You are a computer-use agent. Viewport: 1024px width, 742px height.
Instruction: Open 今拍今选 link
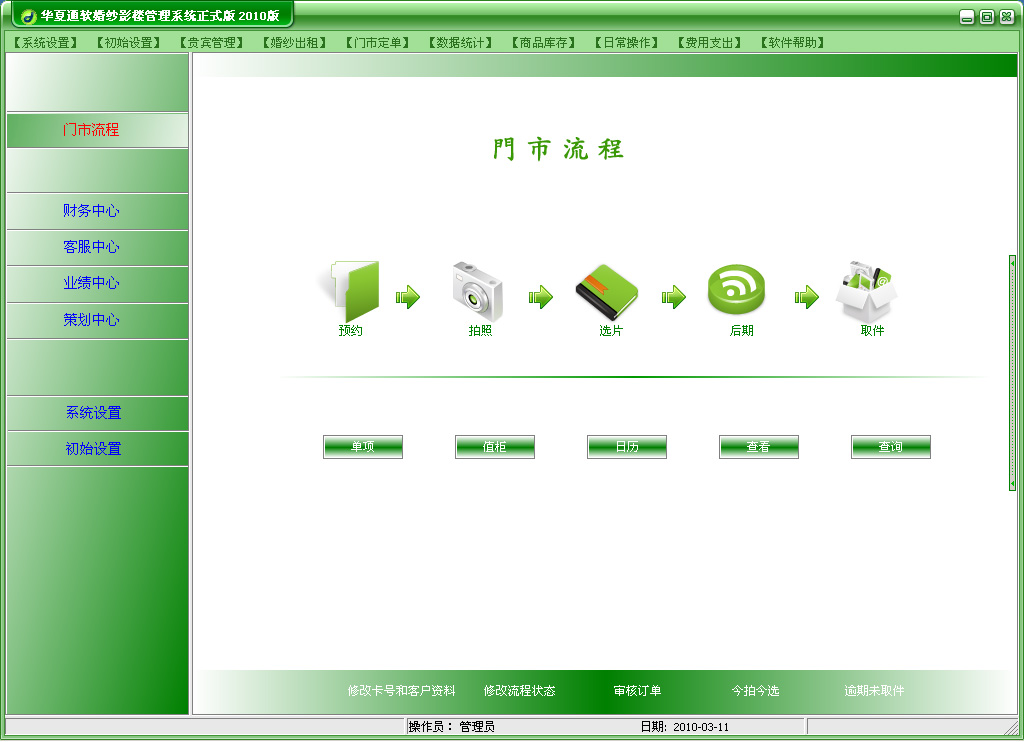[x=756, y=690]
